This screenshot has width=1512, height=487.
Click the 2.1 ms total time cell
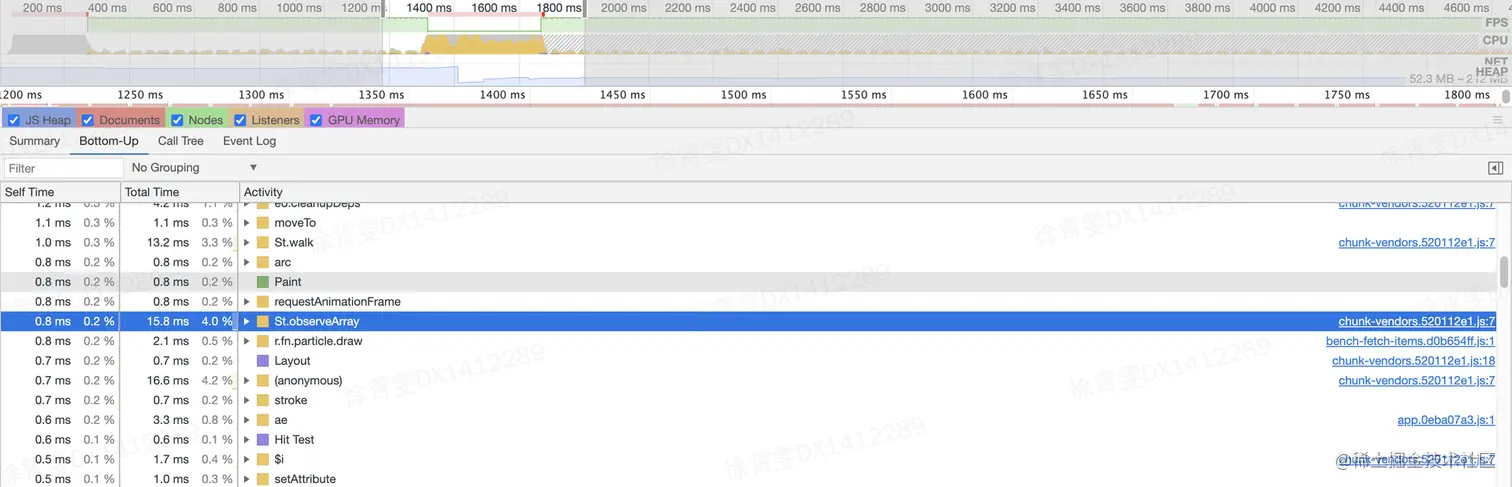click(170, 341)
